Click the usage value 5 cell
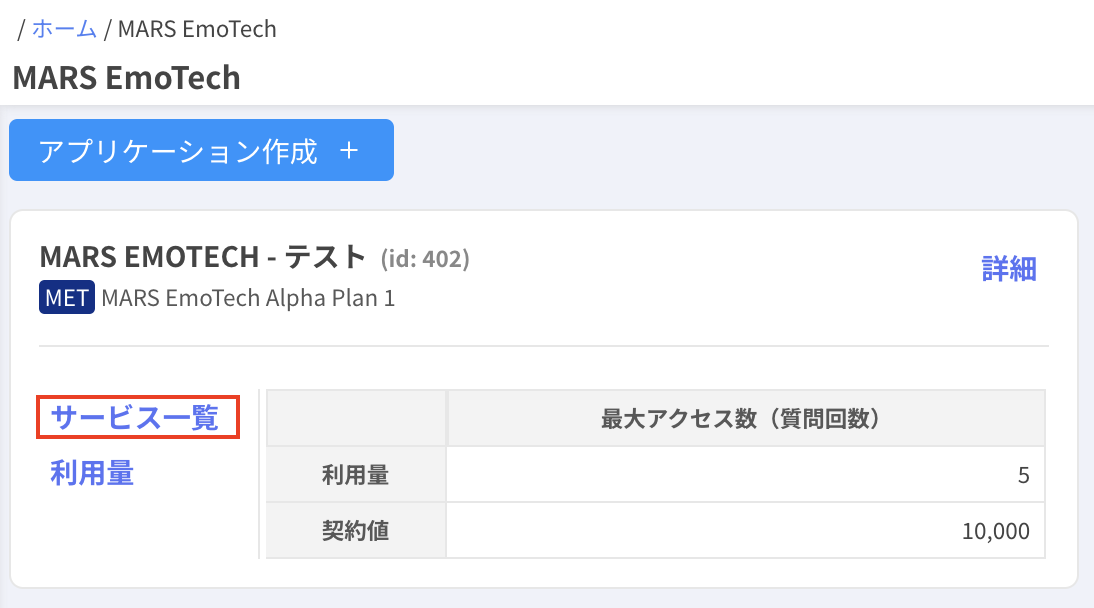The width and height of the screenshot is (1094, 608). tap(745, 476)
